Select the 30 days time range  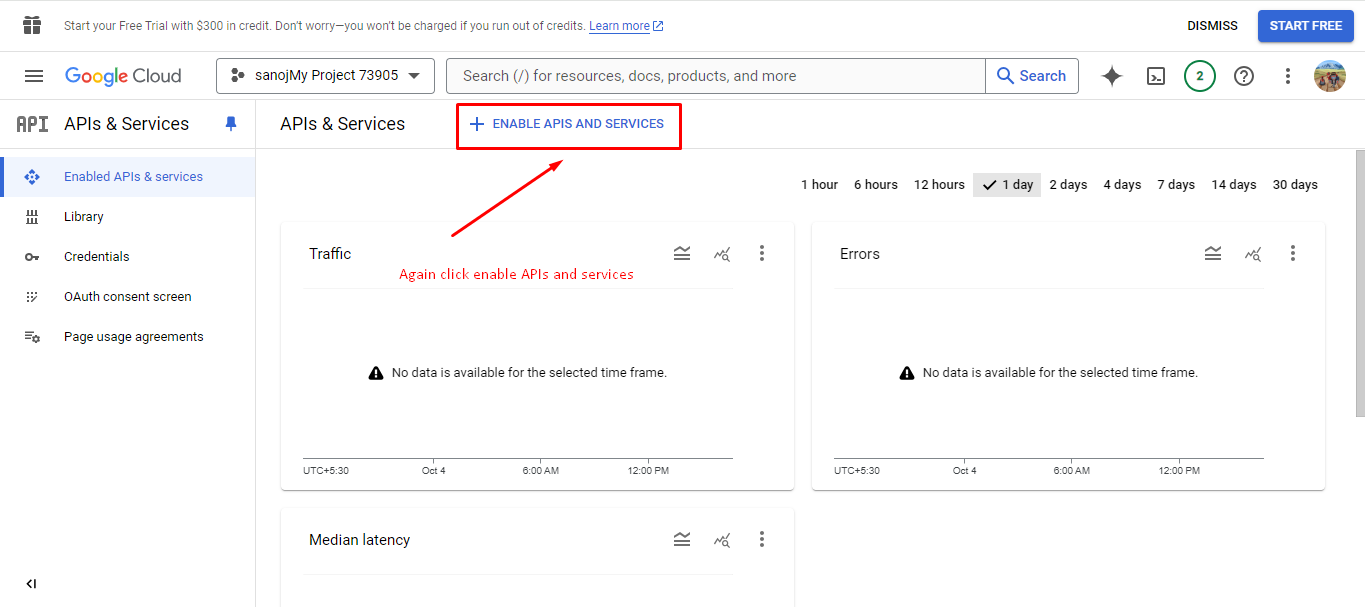[1295, 185]
